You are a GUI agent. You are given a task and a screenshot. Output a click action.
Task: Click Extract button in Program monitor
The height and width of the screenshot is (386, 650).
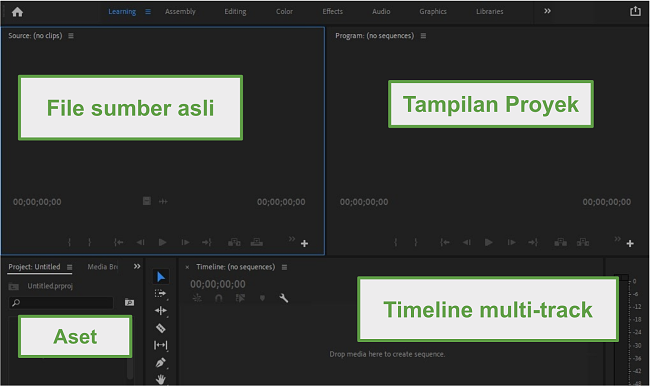[583, 242]
